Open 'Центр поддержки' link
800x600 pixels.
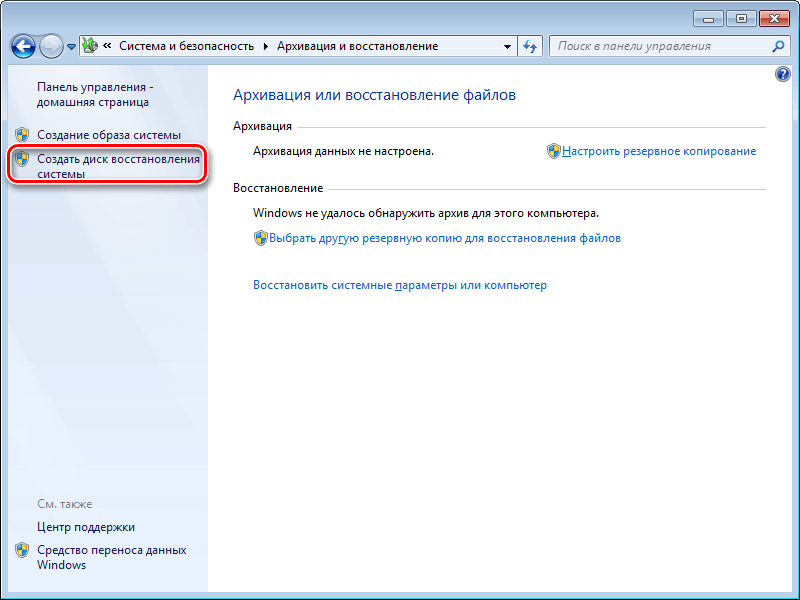(x=86, y=527)
